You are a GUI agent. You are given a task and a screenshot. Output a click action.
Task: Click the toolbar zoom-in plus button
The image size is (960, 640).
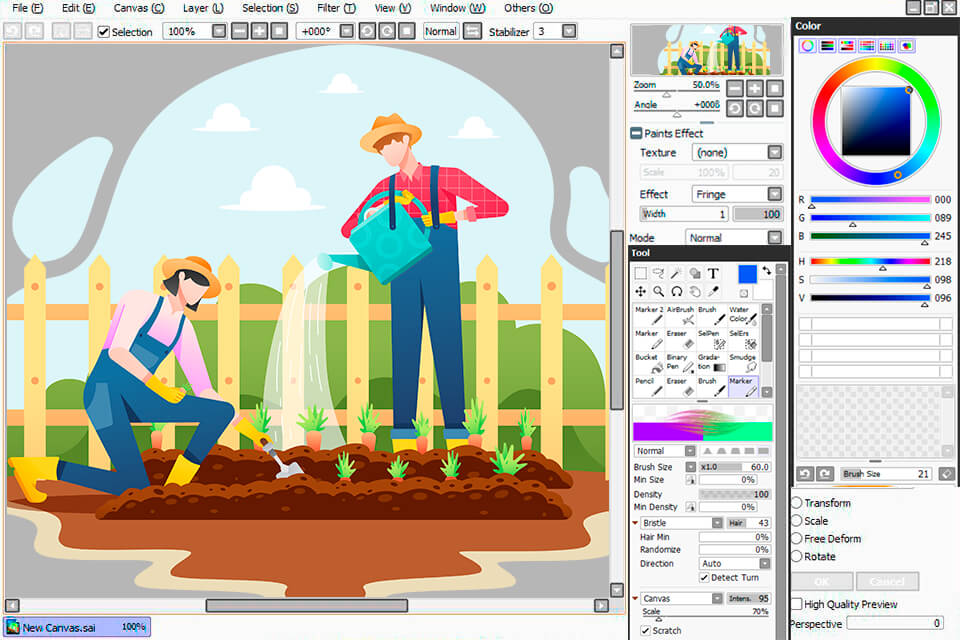pyautogui.click(x=260, y=31)
